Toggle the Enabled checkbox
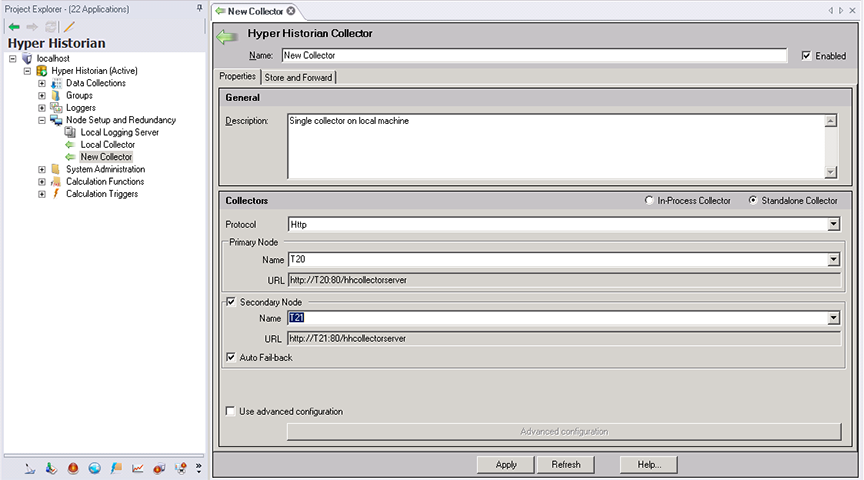The width and height of the screenshot is (864, 480). point(806,56)
